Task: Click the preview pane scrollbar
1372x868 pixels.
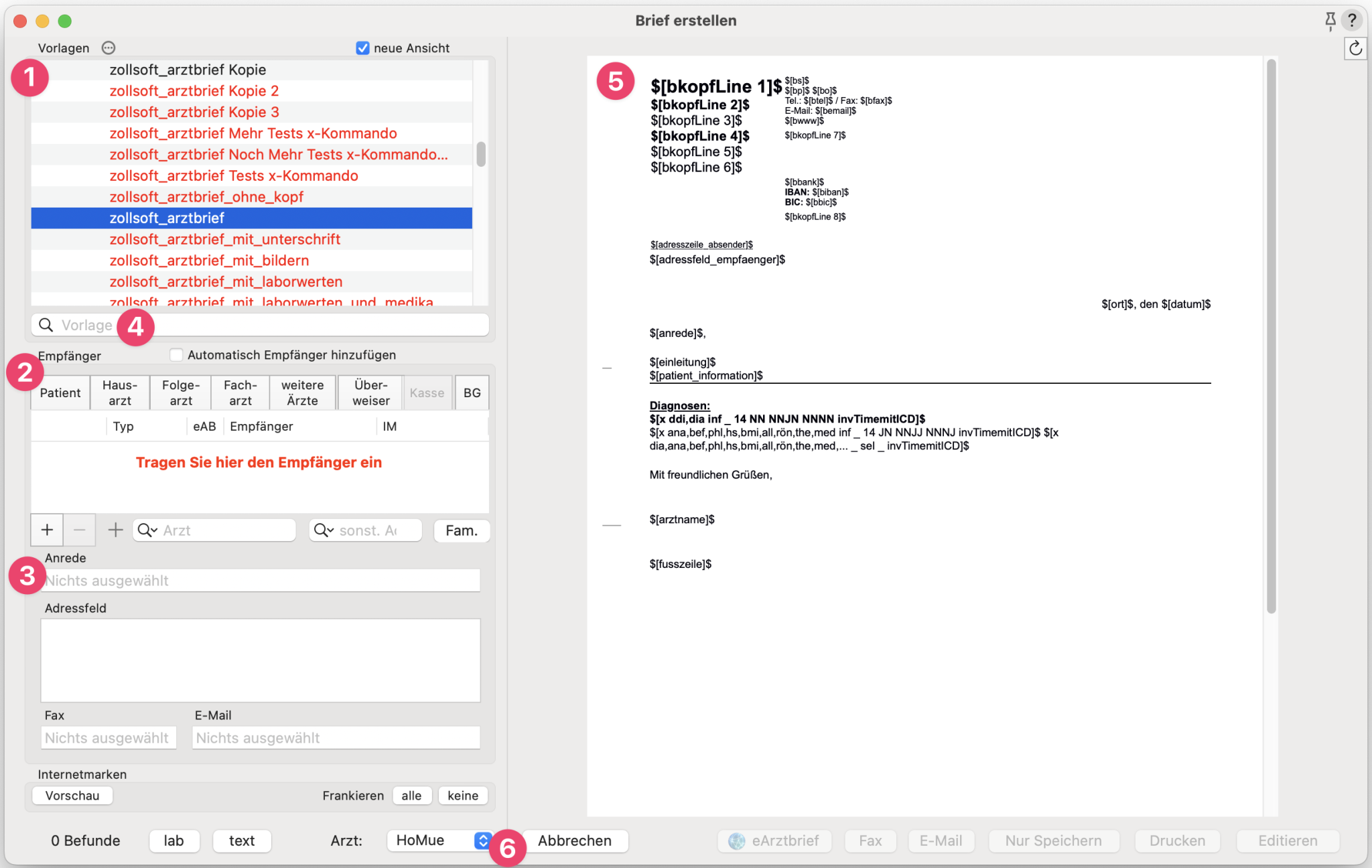Action: click(1272, 335)
